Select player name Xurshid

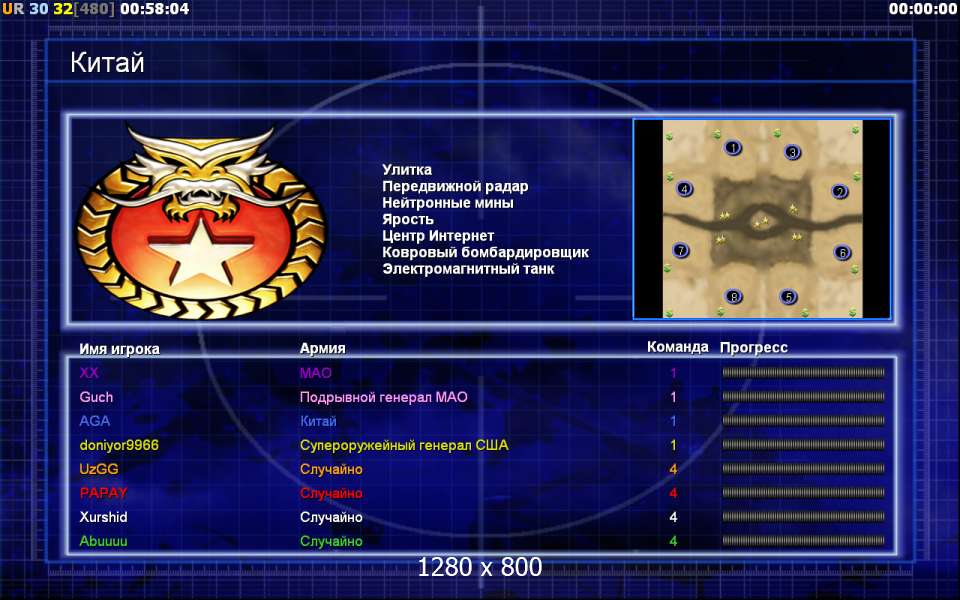click(x=103, y=517)
